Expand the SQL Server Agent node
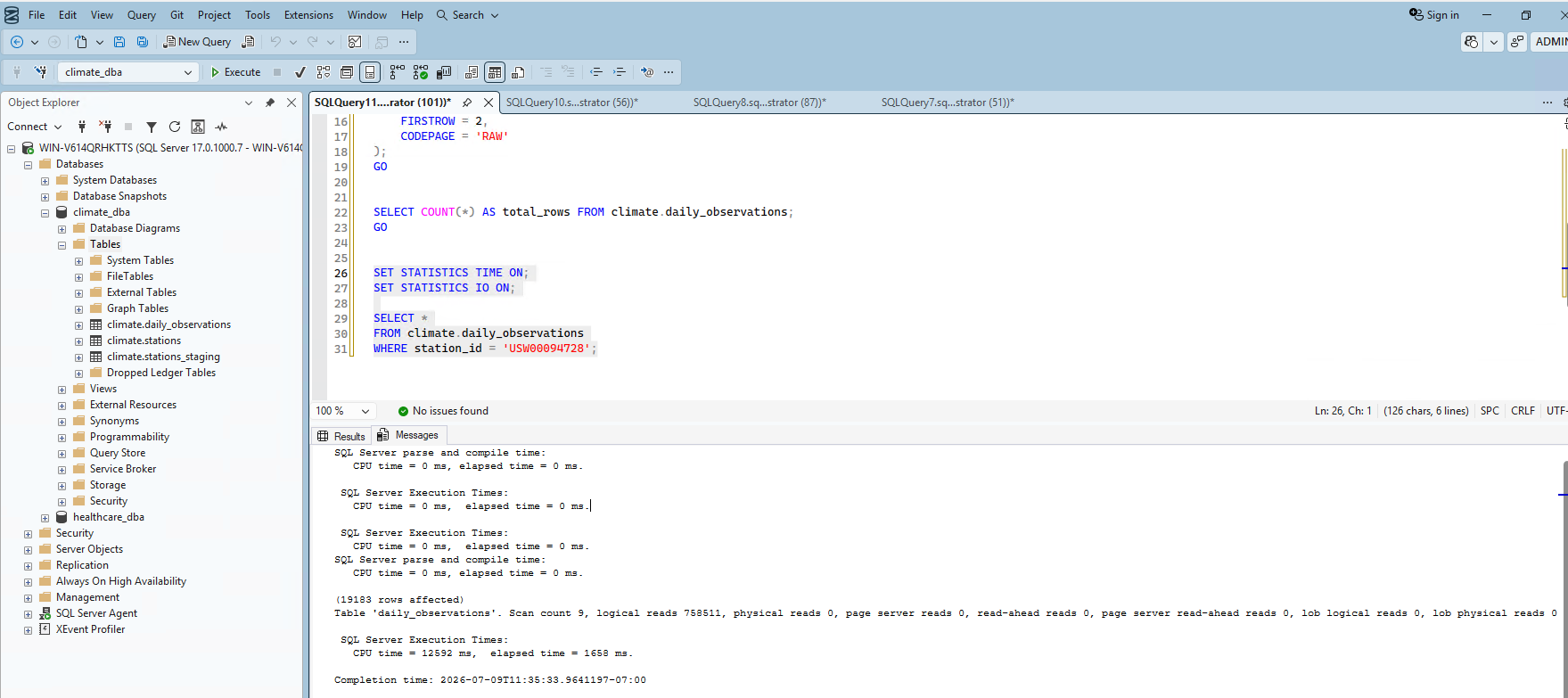 pyautogui.click(x=28, y=613)
